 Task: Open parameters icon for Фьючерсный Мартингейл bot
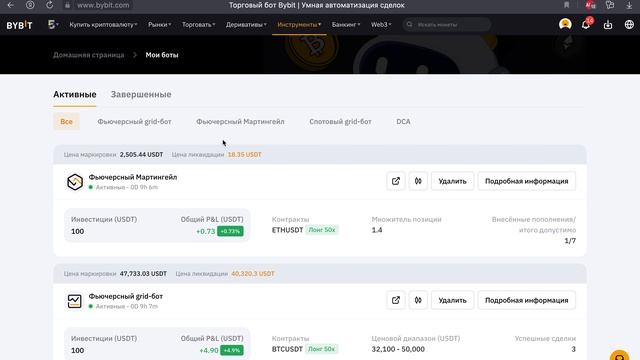[418, 181]
